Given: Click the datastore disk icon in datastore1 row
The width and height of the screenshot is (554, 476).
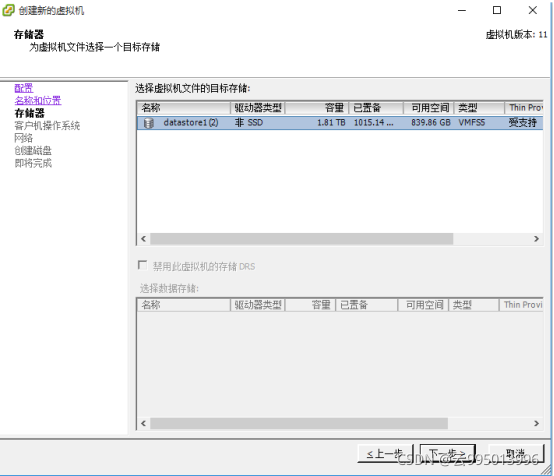Looking at the screenshot, I should click(149, 123).
